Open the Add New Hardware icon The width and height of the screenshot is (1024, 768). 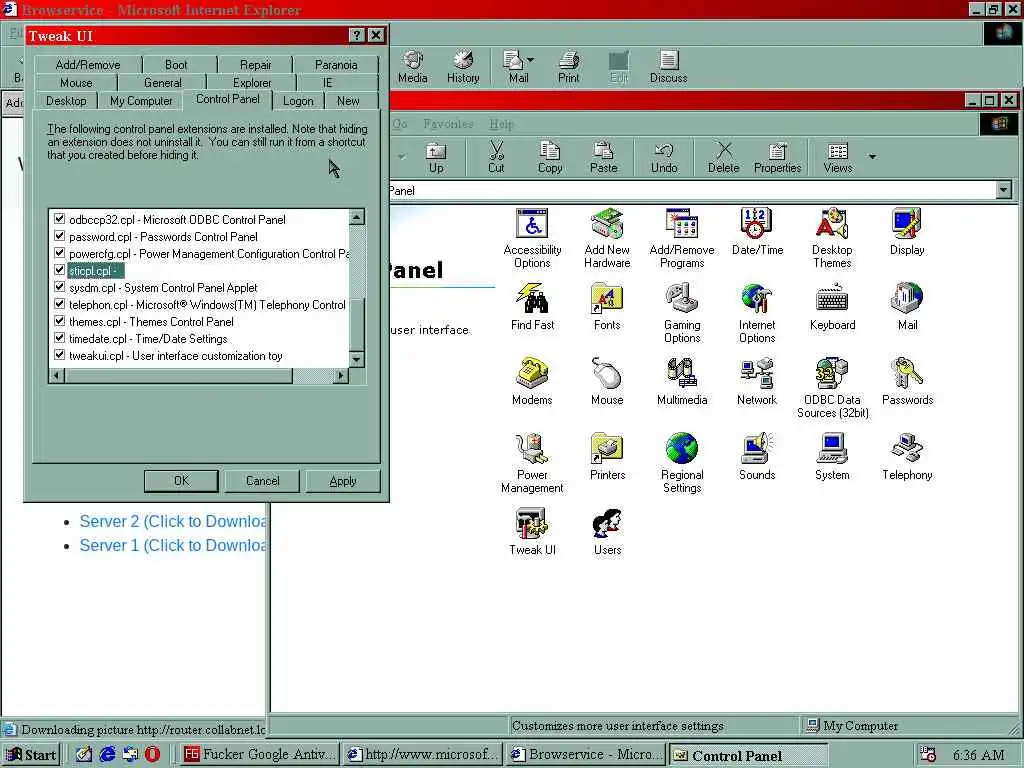coord(607,238)
